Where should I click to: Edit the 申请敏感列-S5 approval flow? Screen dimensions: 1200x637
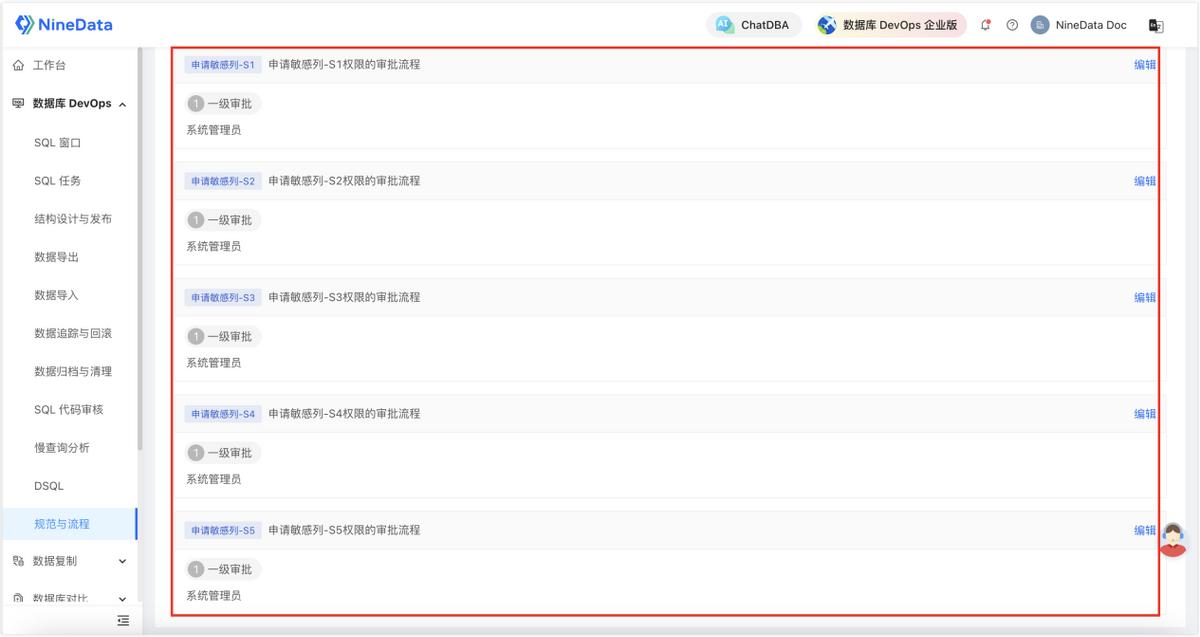pos(1144,530)
